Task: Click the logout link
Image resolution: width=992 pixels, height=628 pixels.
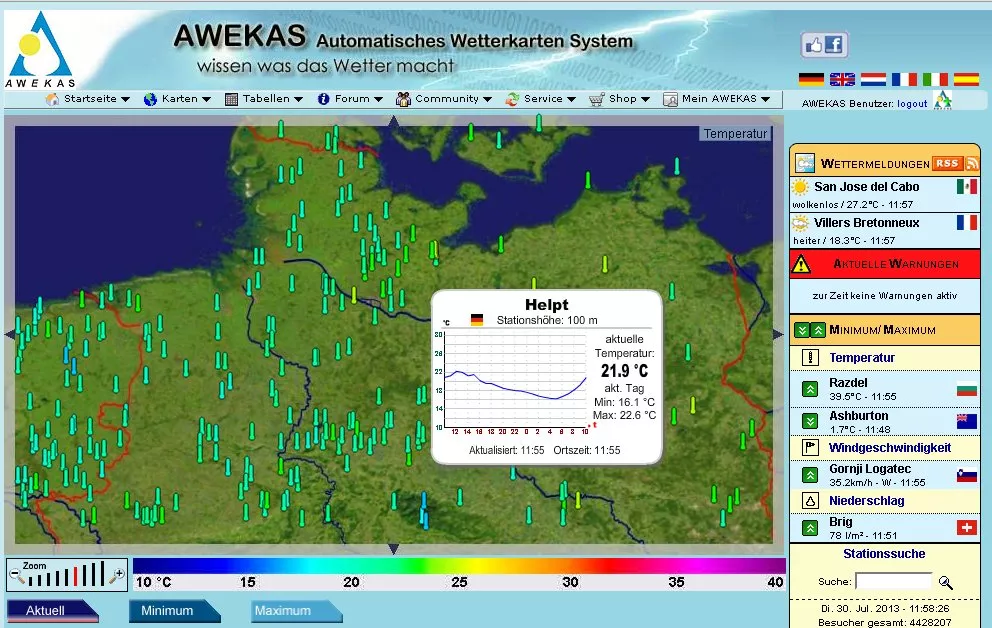Action: [912, 104]
